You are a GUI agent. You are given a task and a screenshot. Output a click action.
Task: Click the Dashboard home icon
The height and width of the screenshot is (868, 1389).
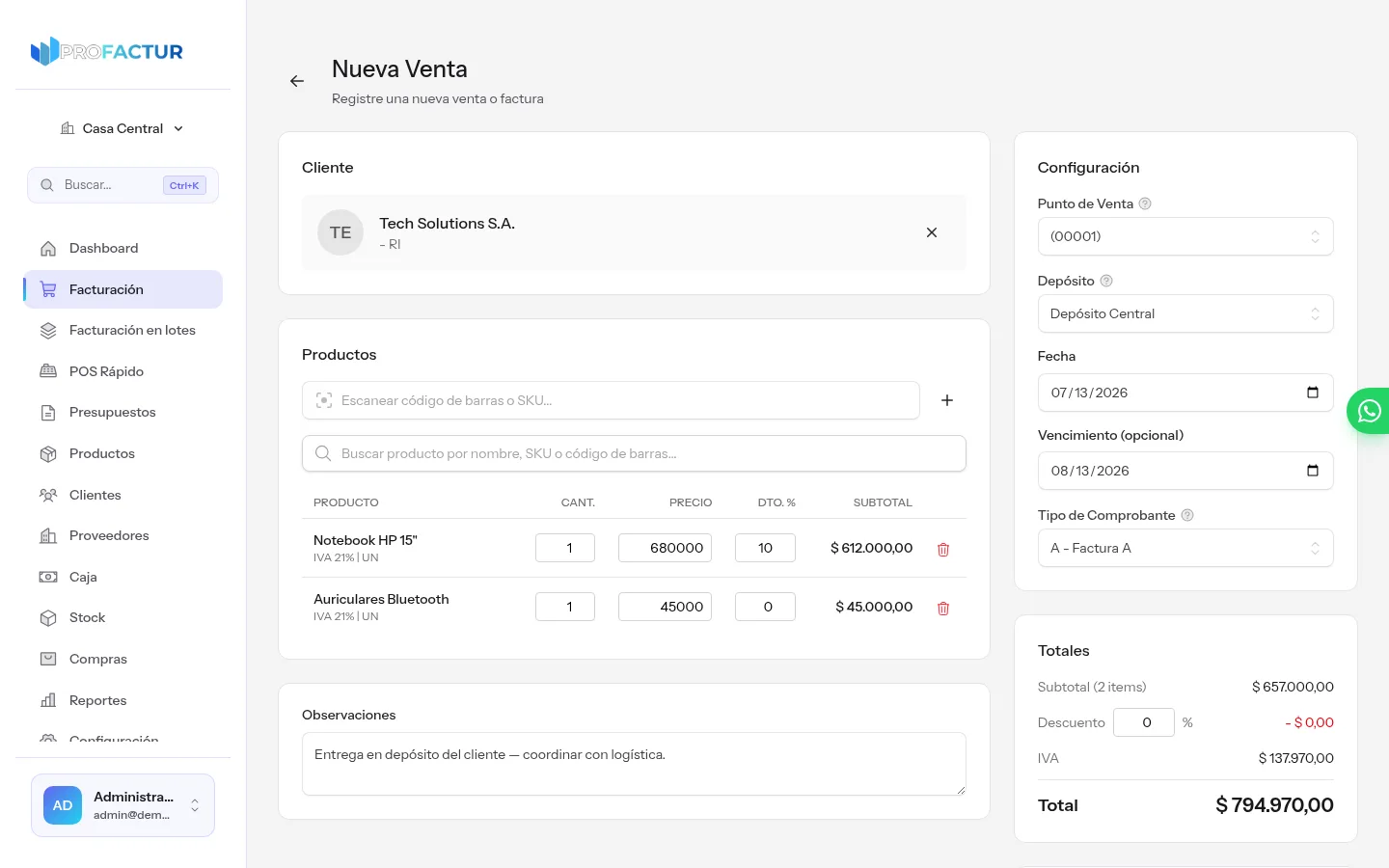[48, 248]
